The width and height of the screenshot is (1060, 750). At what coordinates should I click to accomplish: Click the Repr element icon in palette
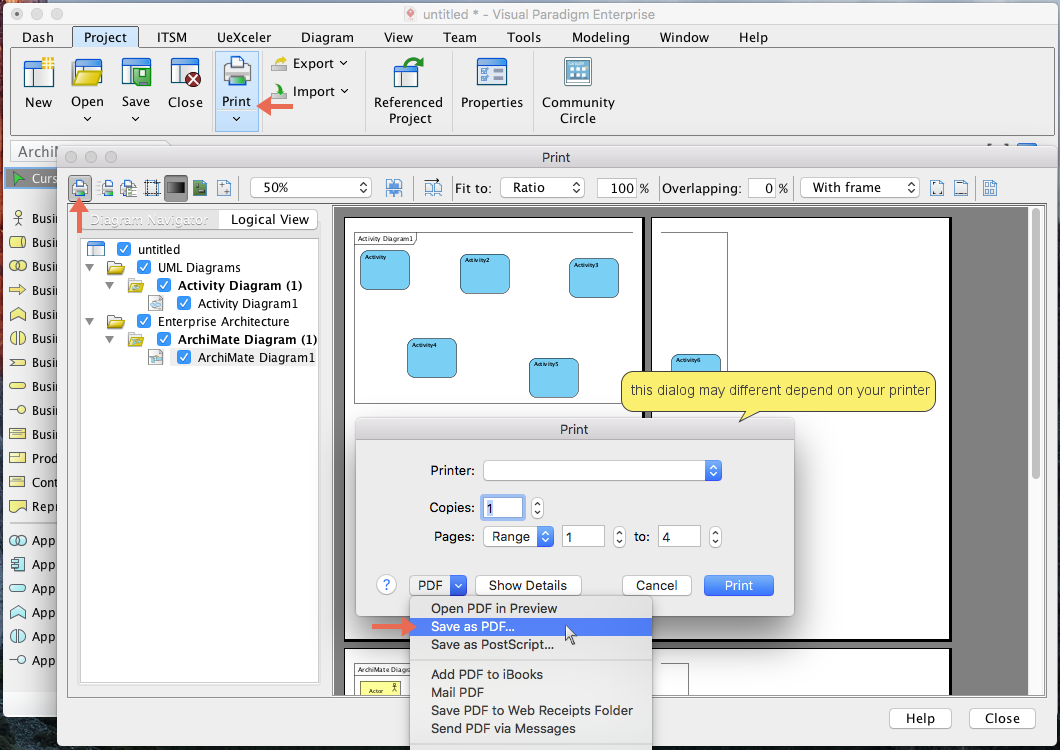[x=18, y=506]
